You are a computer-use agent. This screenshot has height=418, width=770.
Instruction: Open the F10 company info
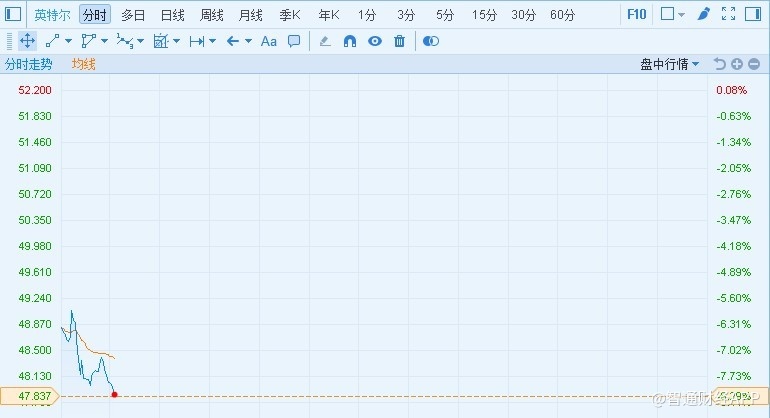[636, 14]
